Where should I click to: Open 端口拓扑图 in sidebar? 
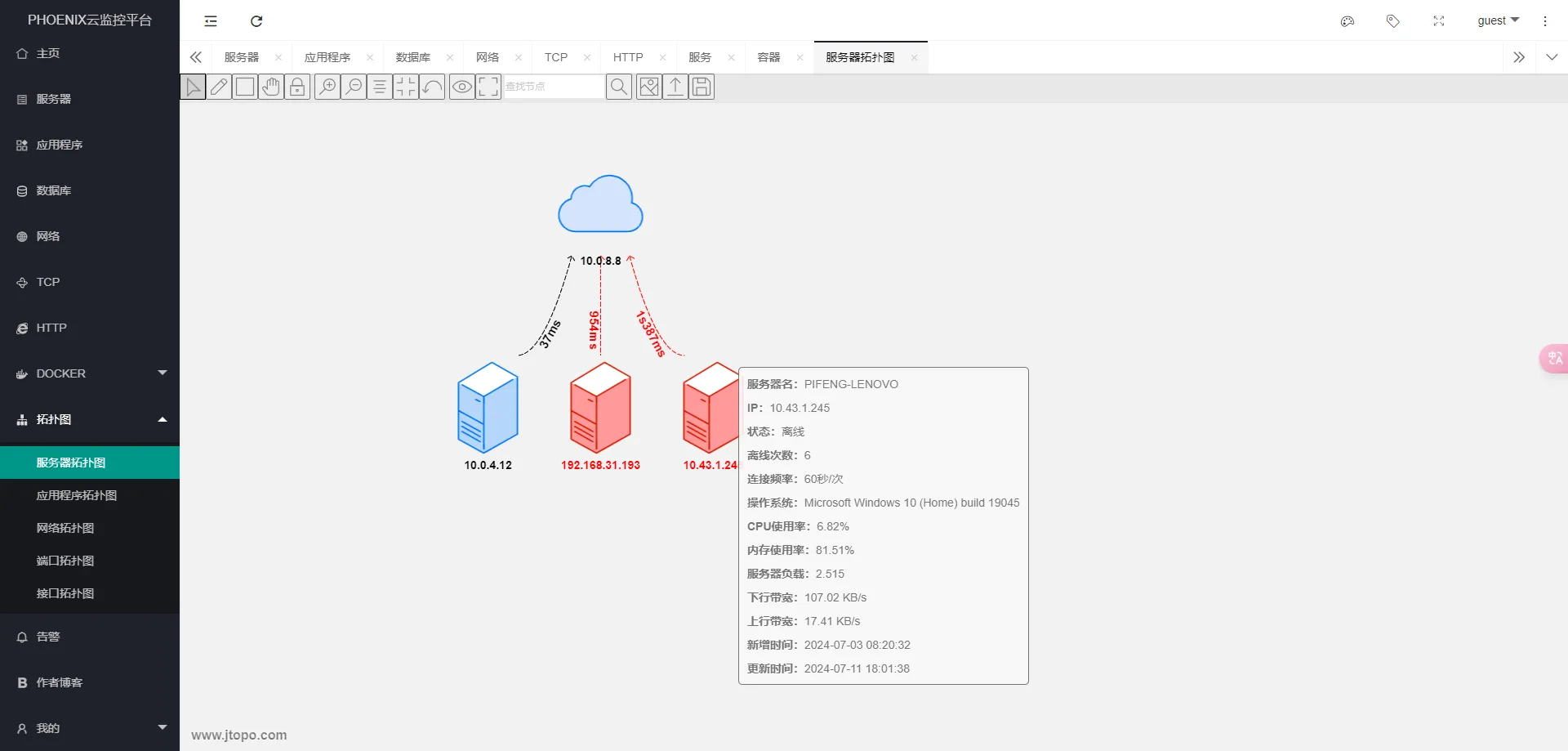coord(90,561)
